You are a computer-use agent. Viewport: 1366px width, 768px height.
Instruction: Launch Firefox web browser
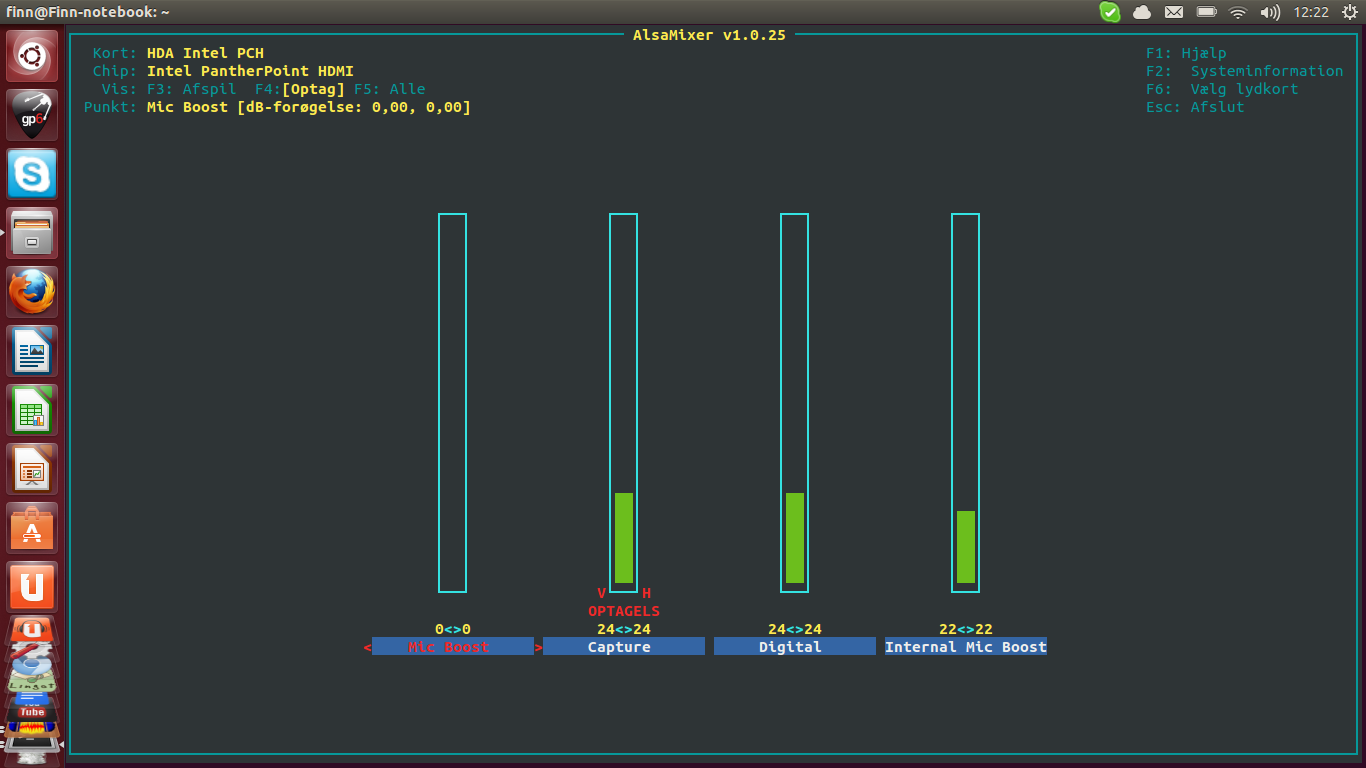click(x=32, y=292)
